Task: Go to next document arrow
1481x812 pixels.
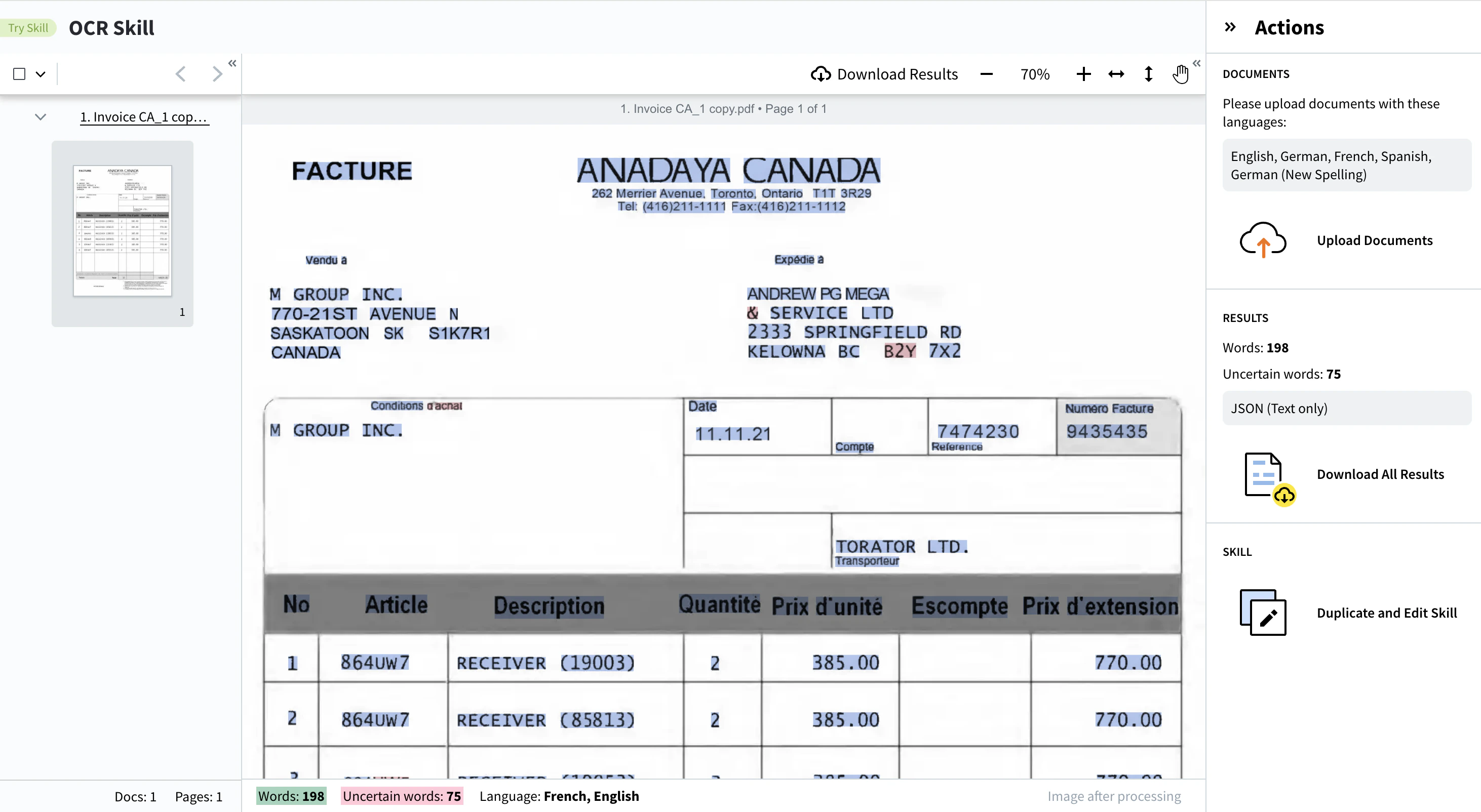Action: point(217,74)
